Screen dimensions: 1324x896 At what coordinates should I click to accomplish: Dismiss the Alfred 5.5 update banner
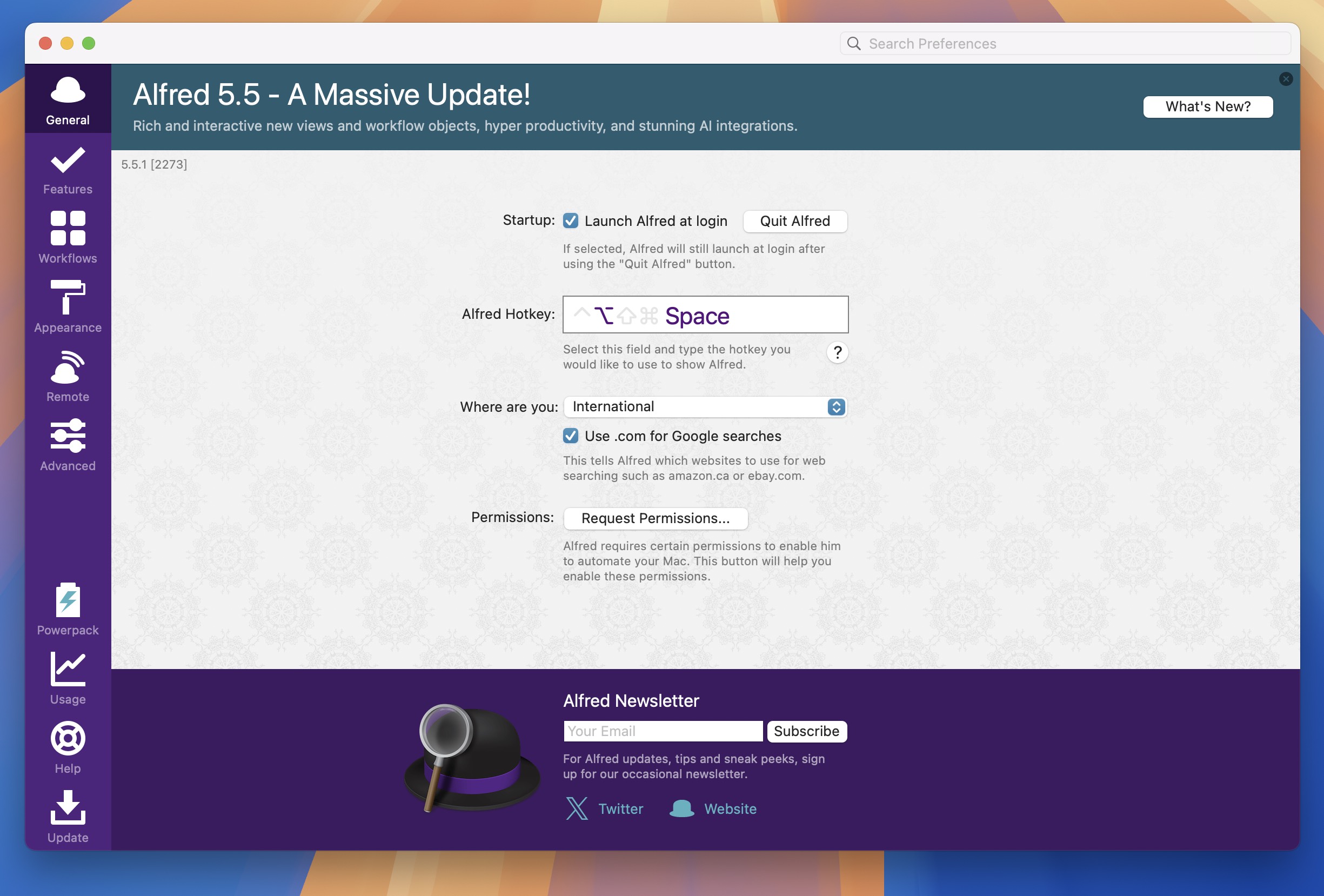click(x=1285, y=78)
